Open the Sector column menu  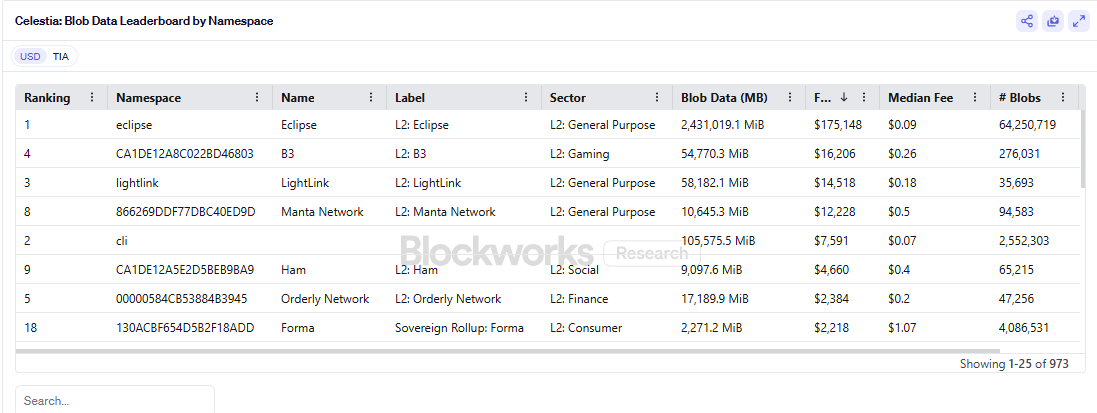[657, 98]
